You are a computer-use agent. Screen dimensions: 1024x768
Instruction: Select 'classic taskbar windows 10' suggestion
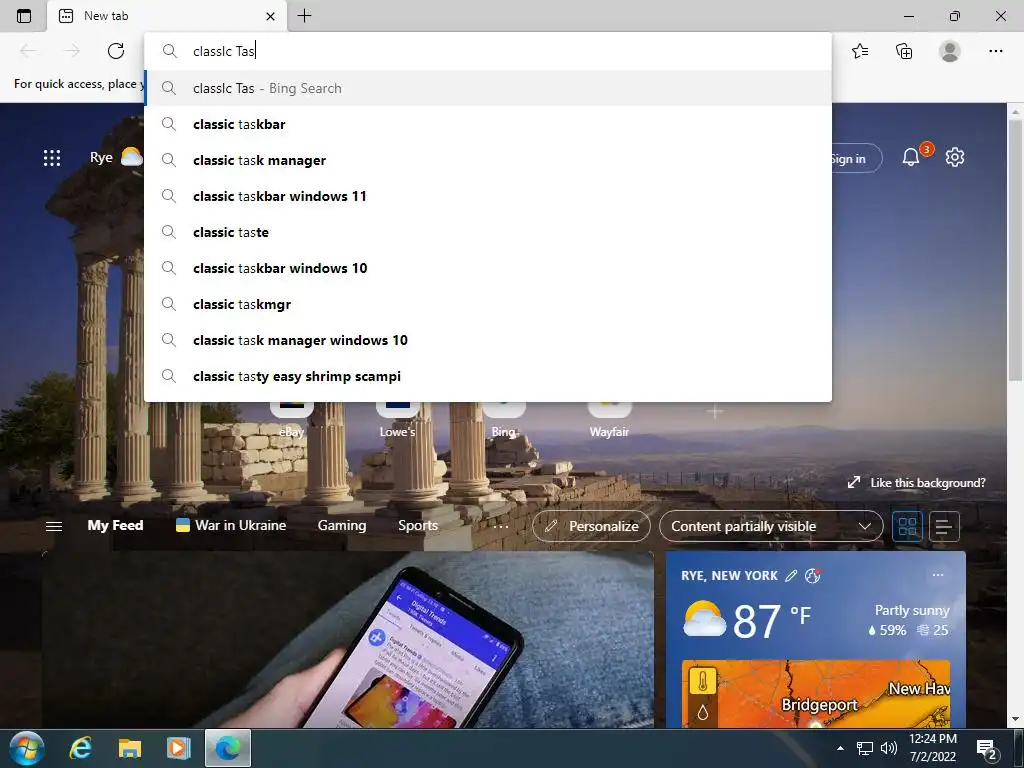(487, 268)
